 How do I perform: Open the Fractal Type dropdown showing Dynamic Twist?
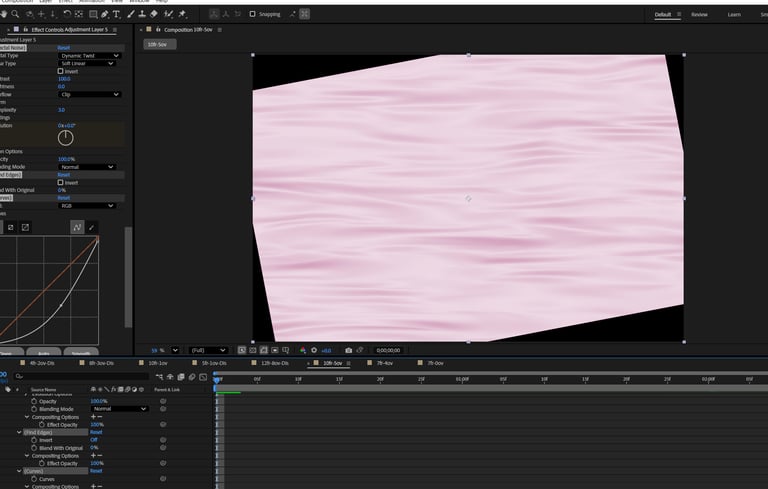coord(89,56)
